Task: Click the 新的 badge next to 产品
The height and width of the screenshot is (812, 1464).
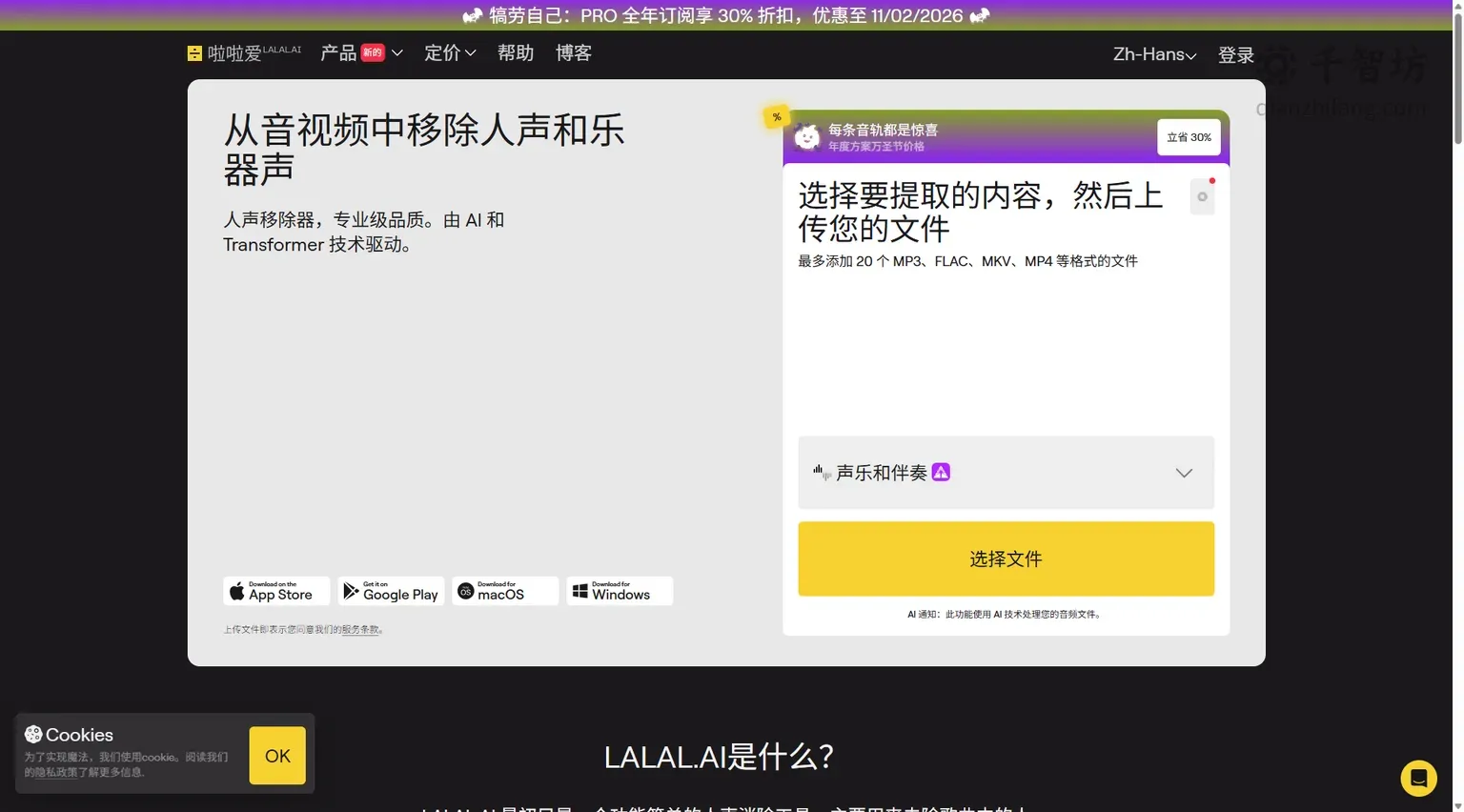Action: pos(373,52)
